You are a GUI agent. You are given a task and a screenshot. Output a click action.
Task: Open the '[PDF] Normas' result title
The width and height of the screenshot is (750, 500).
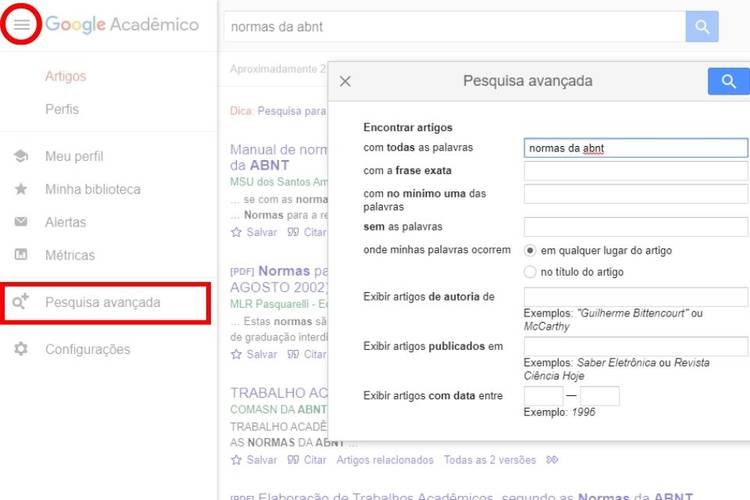click(x=279, y=279)
